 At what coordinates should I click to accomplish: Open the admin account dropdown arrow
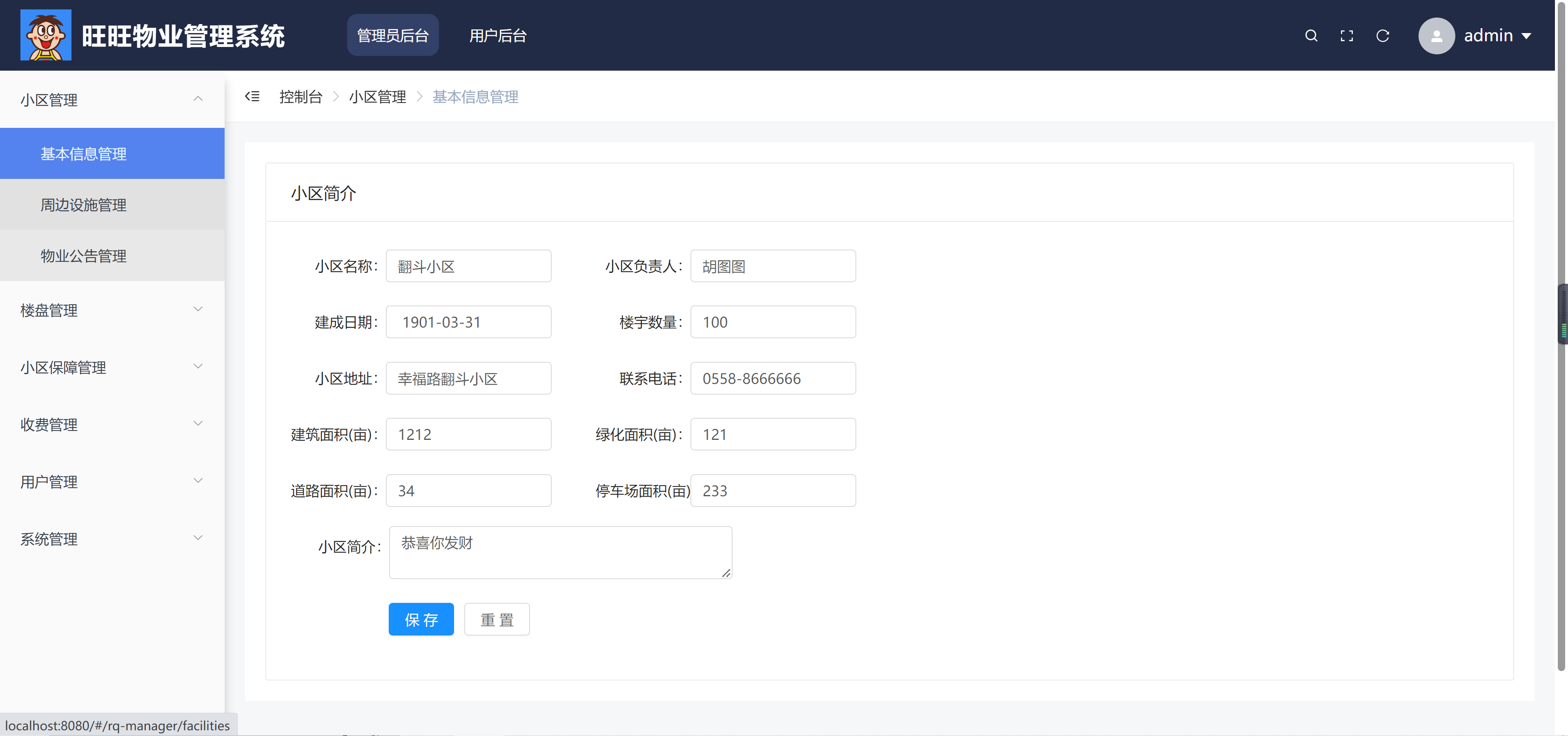[1526, 36]
